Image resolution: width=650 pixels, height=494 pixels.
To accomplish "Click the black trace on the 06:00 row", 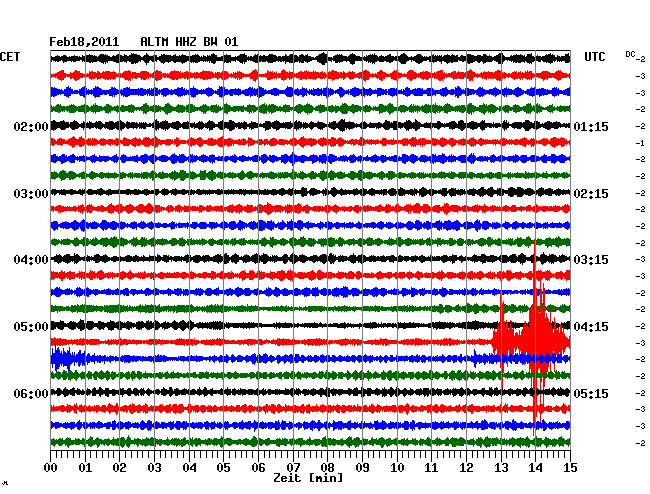I will click(x=310, y=392).
